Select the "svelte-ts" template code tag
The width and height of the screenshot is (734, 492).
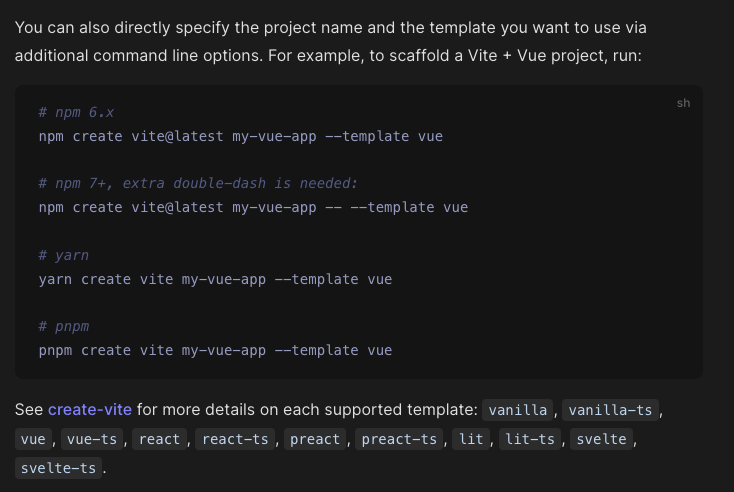[60, 468]
